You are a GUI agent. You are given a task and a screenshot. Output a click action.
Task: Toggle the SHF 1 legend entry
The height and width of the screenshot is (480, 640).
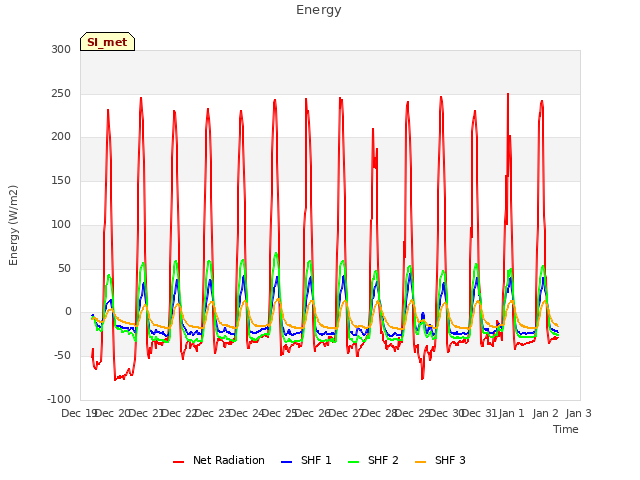306,460
